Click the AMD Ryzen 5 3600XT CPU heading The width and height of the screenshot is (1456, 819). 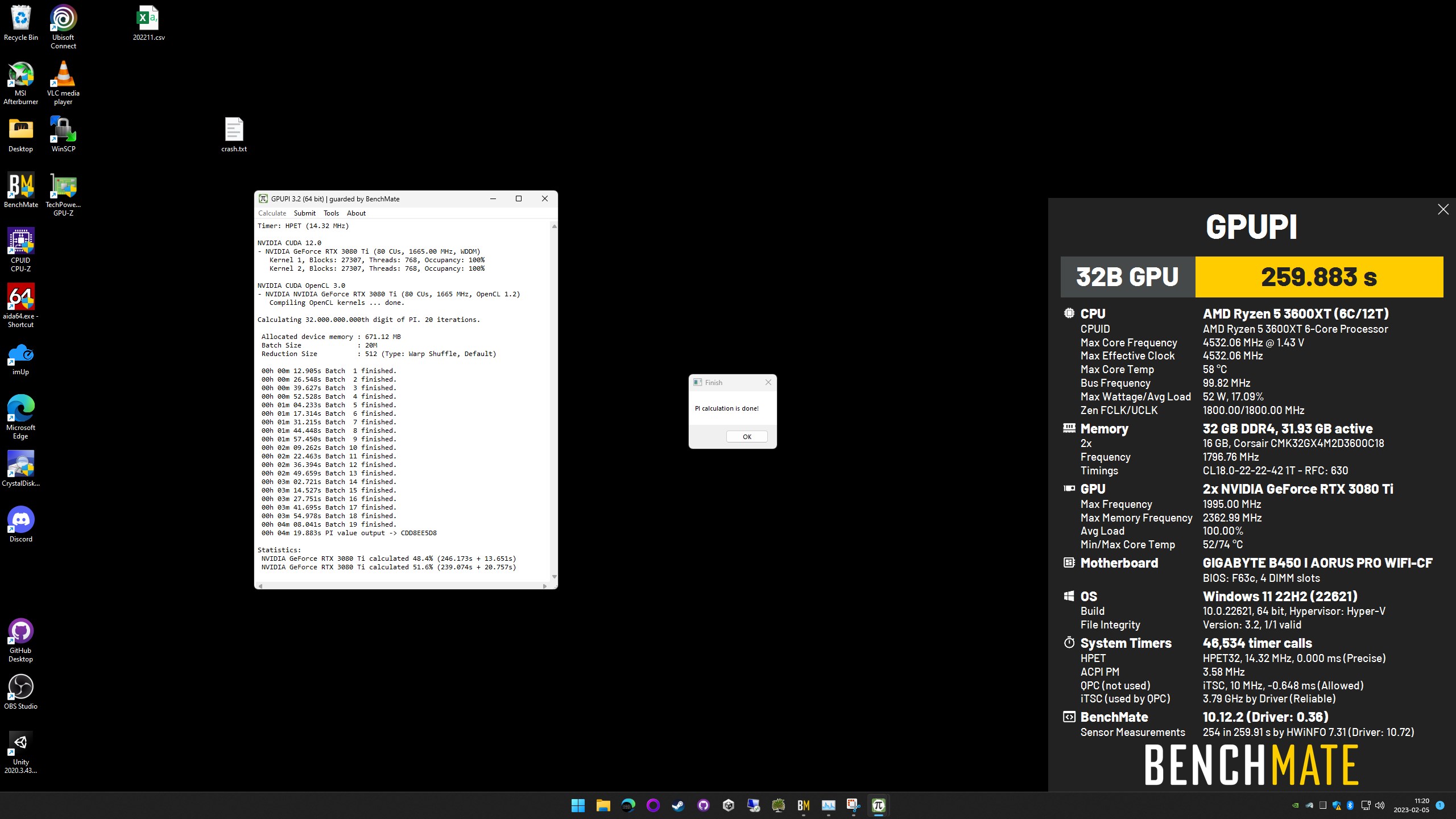1296,314
